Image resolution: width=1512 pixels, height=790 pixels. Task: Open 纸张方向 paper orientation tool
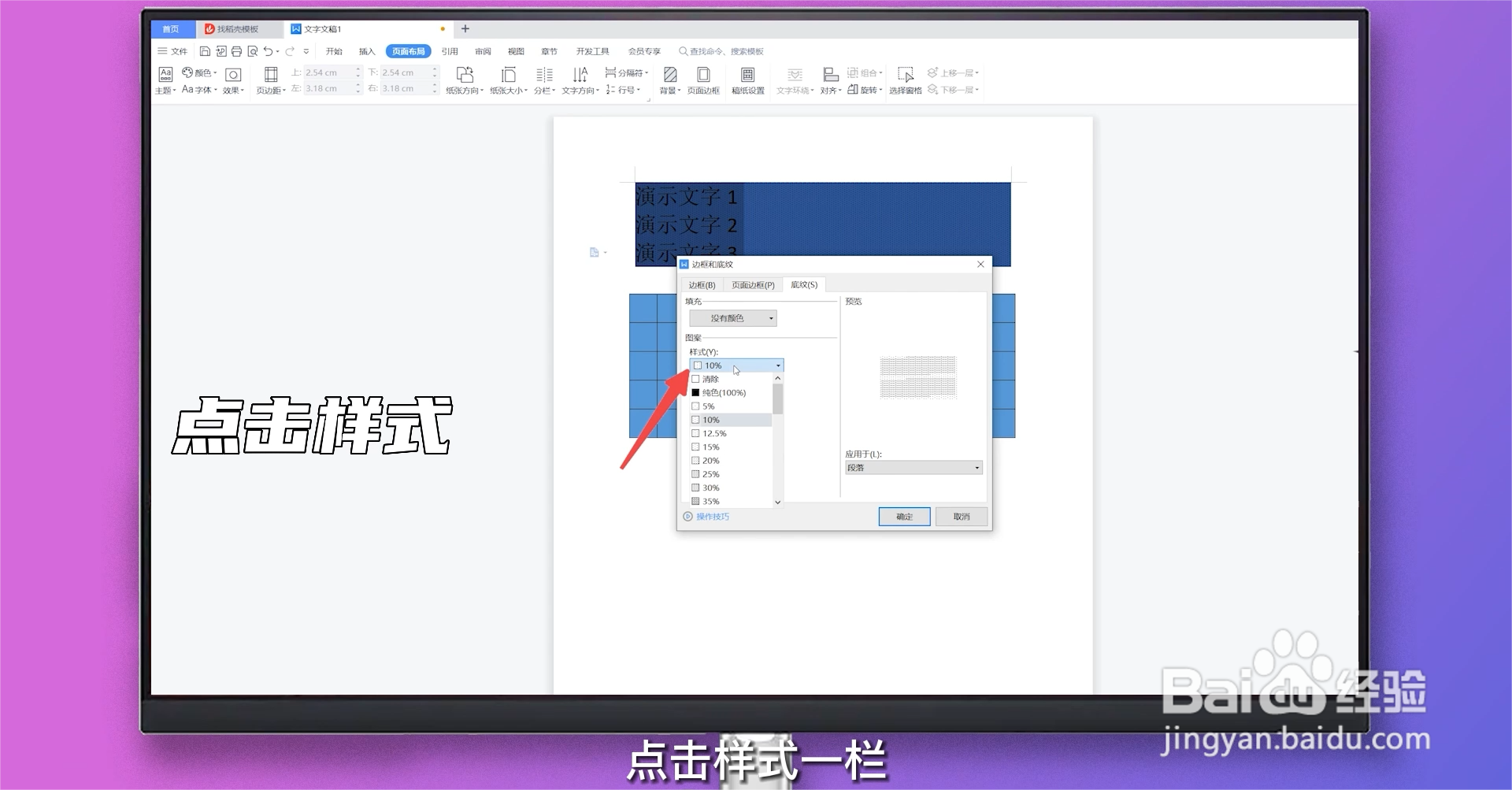point(465,80)
